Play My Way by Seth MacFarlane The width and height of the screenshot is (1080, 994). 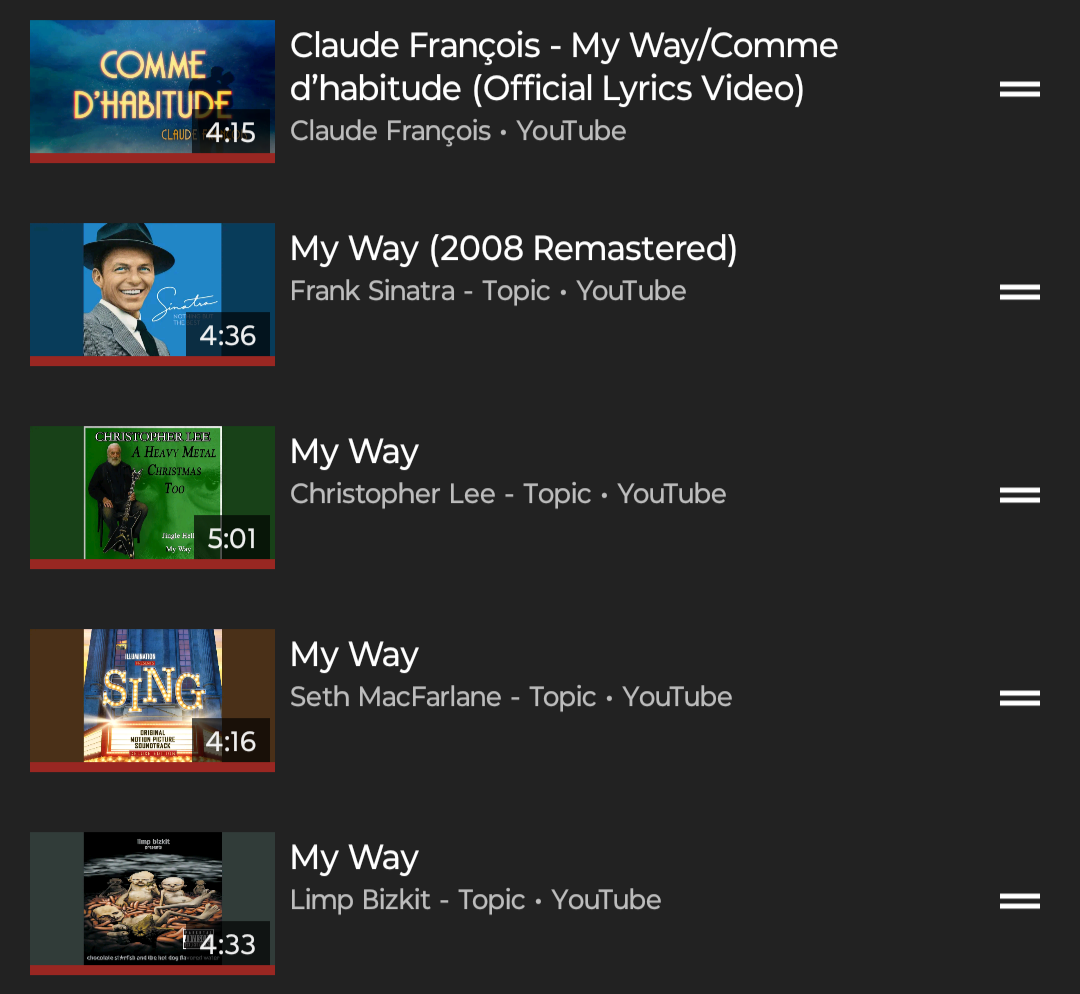click(x=354, y=655)
